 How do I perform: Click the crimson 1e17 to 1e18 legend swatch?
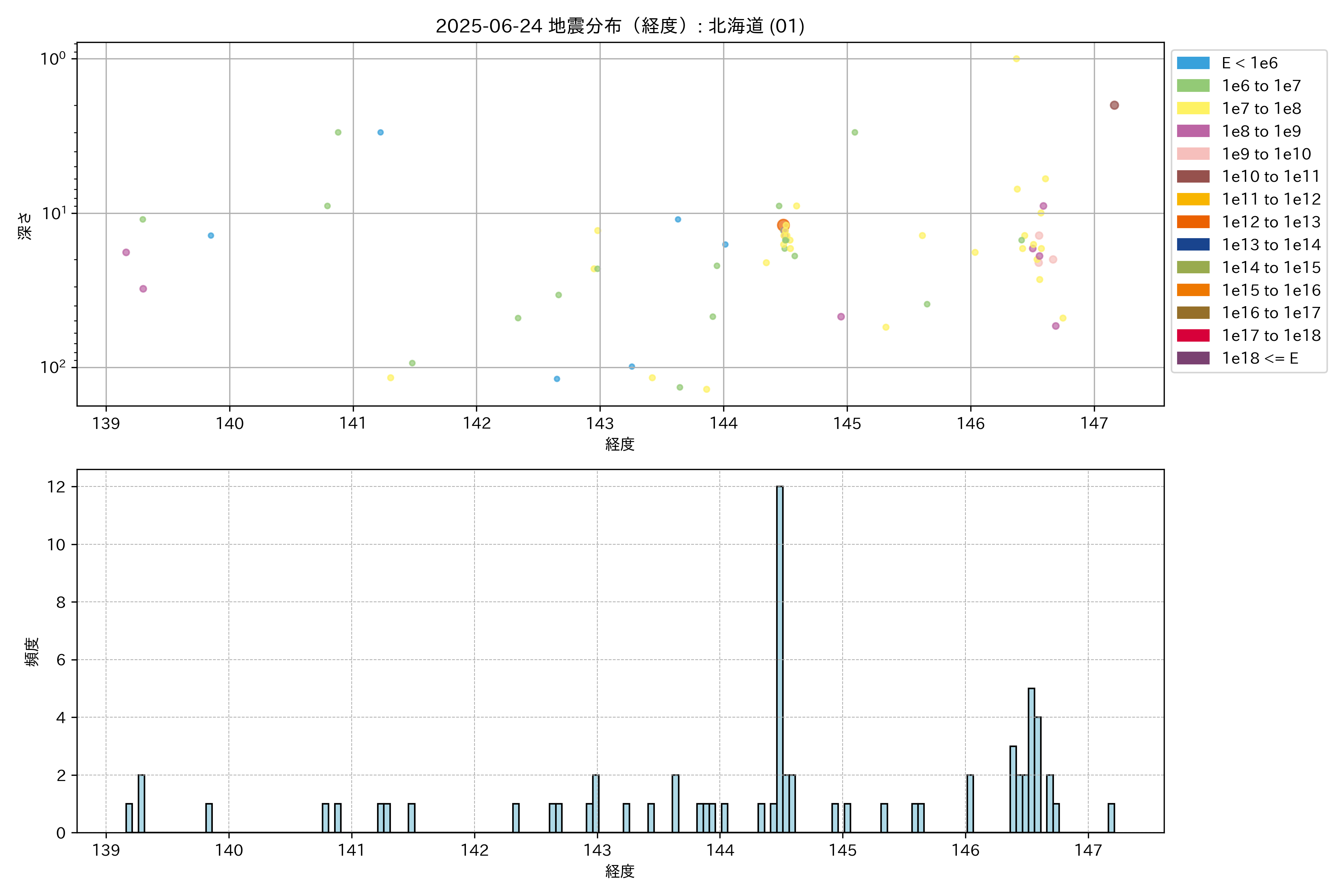(x=1192, y=335)
